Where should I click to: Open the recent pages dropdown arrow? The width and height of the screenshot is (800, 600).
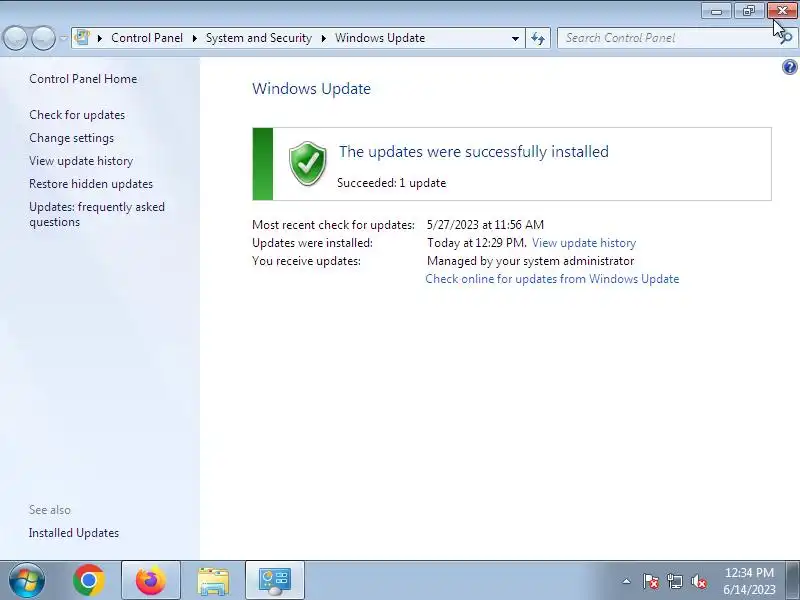pos(63,38)
